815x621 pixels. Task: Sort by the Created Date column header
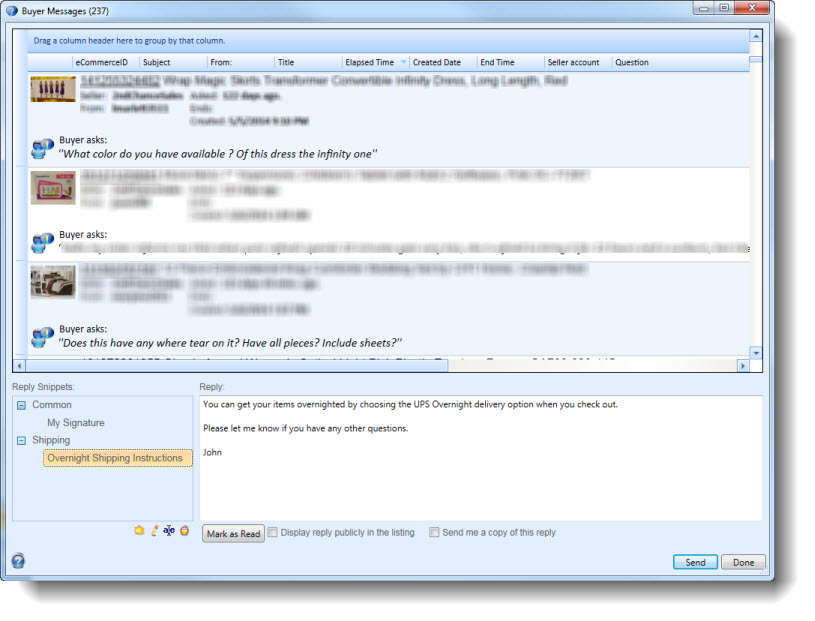coord(437,62)
